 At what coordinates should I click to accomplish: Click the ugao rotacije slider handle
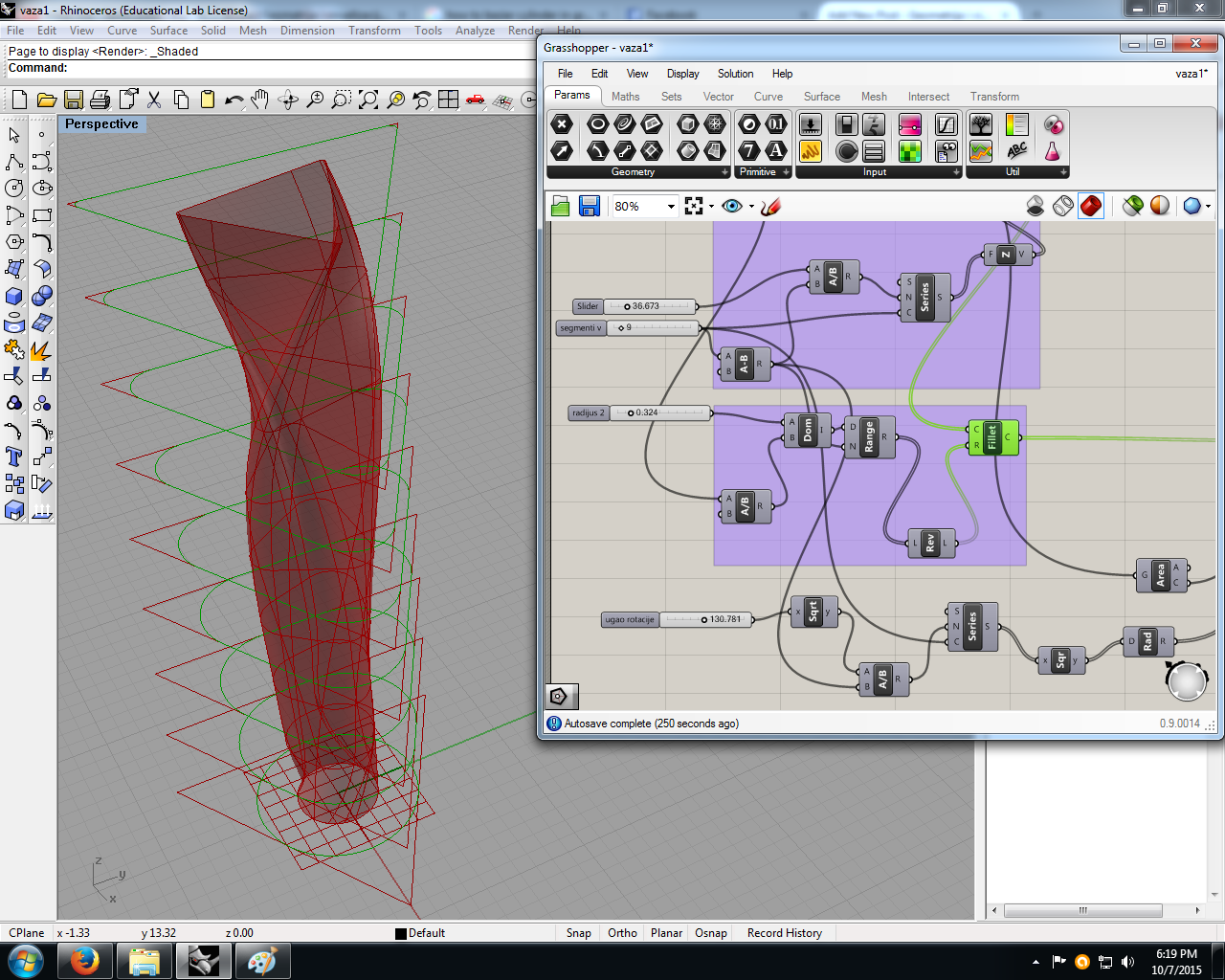tap(704, 619)
